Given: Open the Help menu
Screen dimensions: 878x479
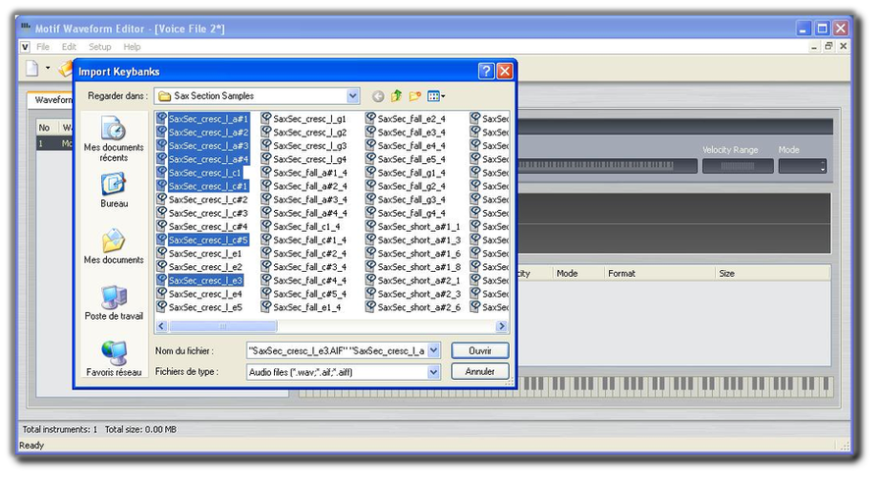Looking at the screenshot, I should pos(132,47).
